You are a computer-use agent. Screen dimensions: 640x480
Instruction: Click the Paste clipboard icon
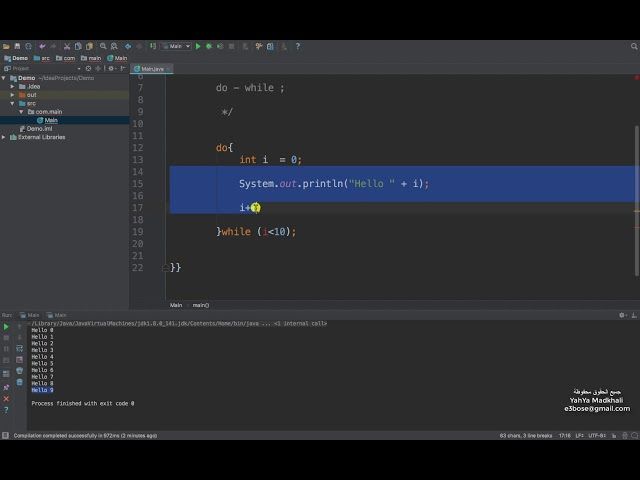coord(89,47)
